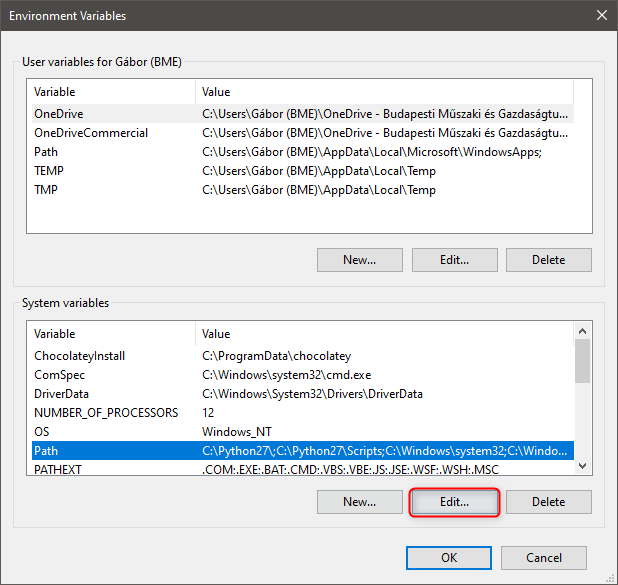The image size is (618, 585).
Task: Close the Environment Variables dialog
Action: tap(600, 15)
